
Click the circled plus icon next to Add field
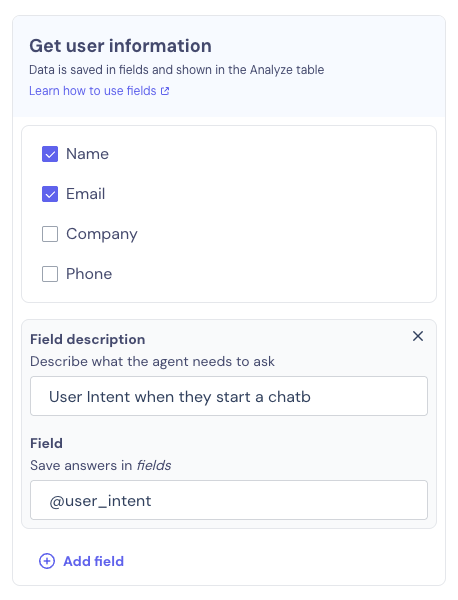(47, 561)
